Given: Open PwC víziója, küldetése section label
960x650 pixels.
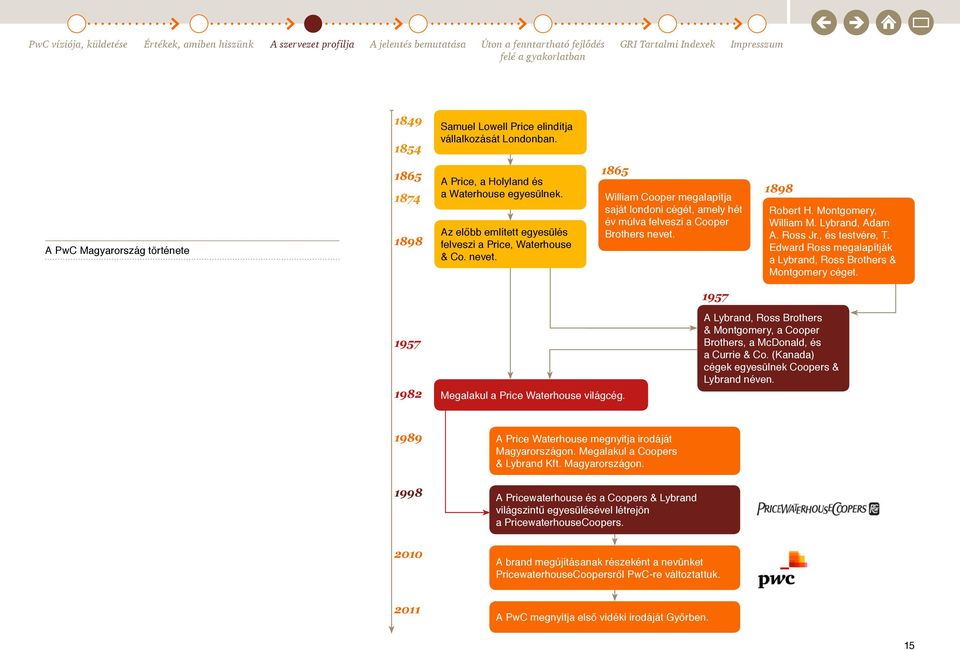Looking at the screenshot, I should (78, 44).
